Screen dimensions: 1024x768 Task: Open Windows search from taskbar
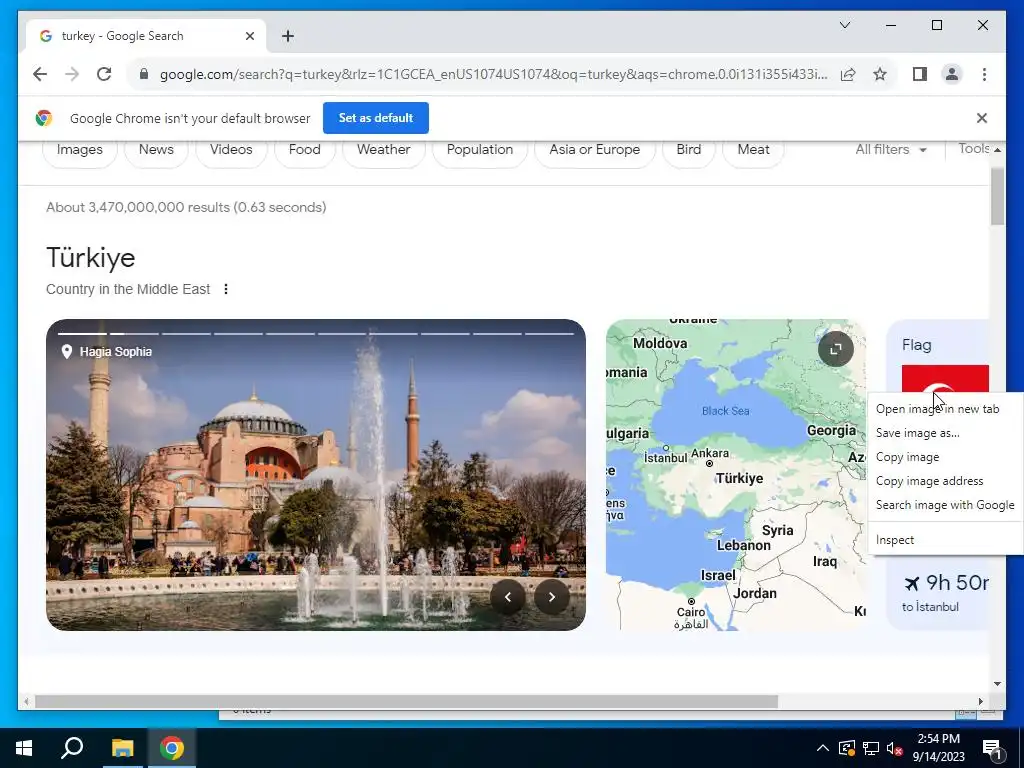pyautogui.click(x=72, y=748)
